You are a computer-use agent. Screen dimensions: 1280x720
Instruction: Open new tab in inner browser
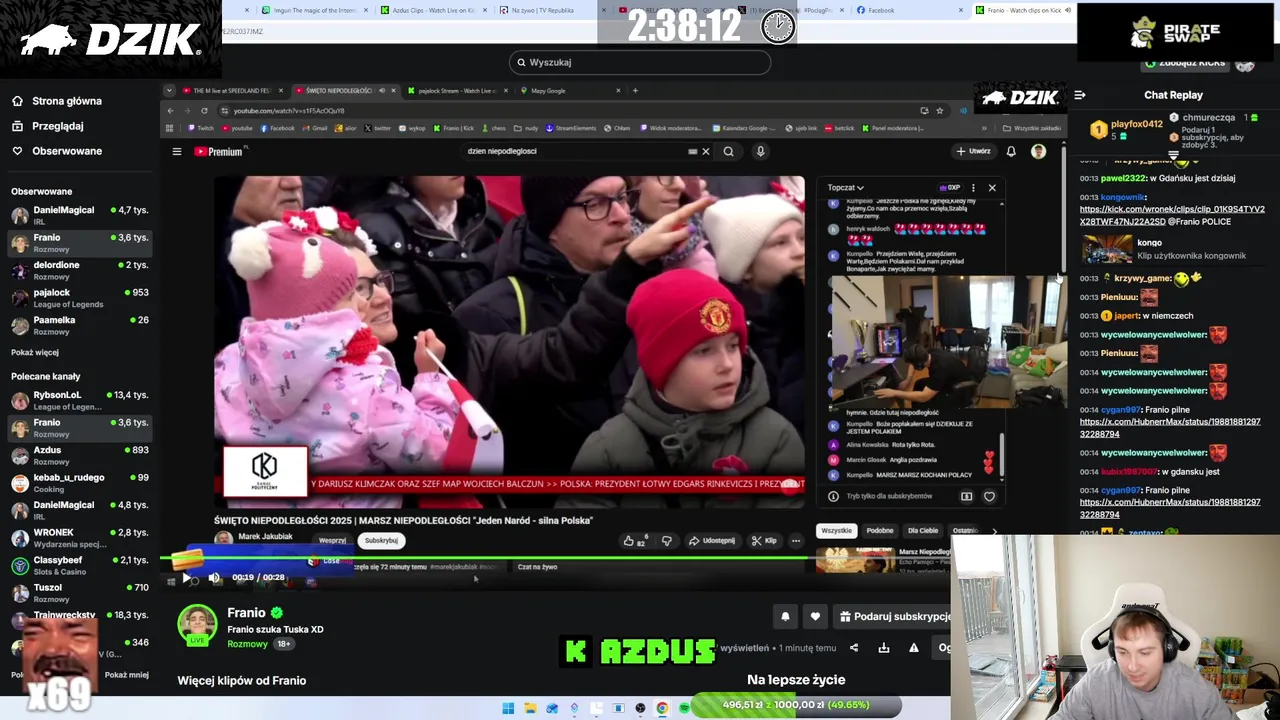click(x=635, y=91)
